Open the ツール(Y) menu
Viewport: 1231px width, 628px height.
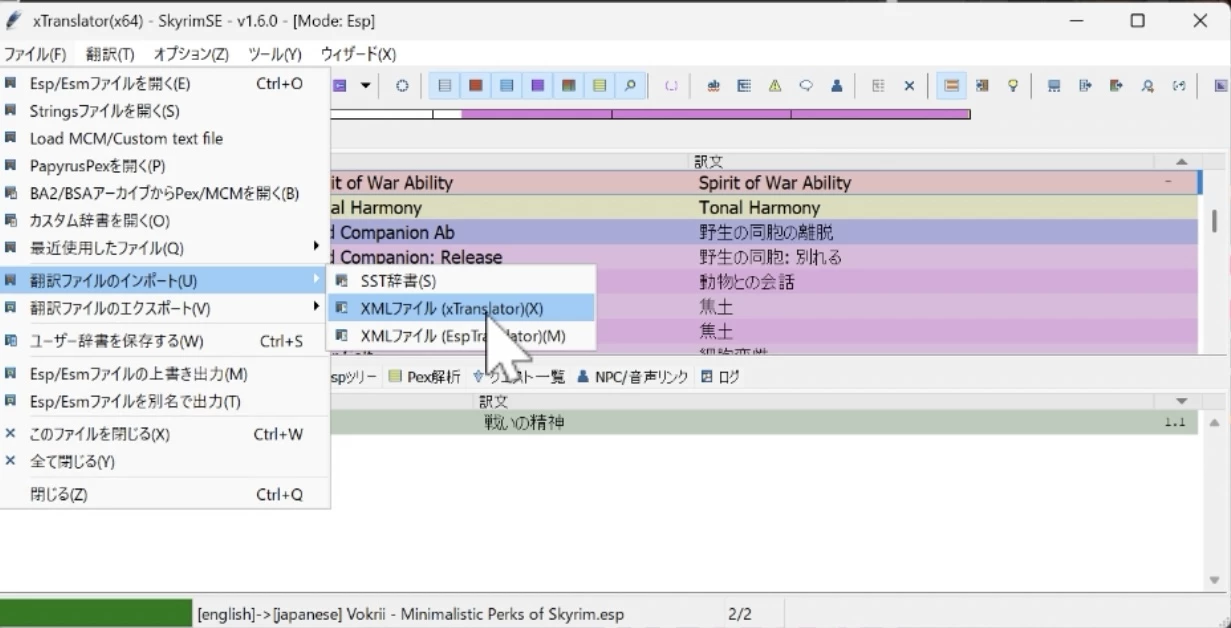coord(274,54)
